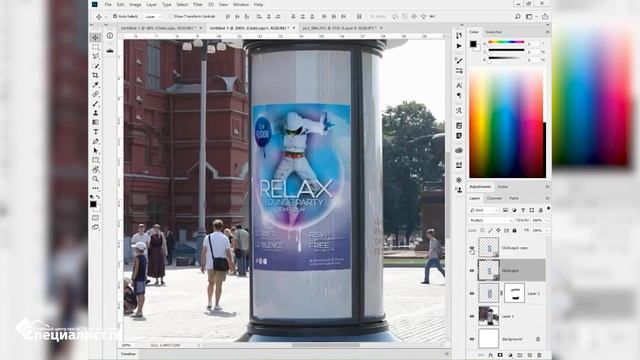The image size is (640, 360).
Task: Select the Zoom magnifier tool
Action: pyautogui.click(x=96, y=179)
